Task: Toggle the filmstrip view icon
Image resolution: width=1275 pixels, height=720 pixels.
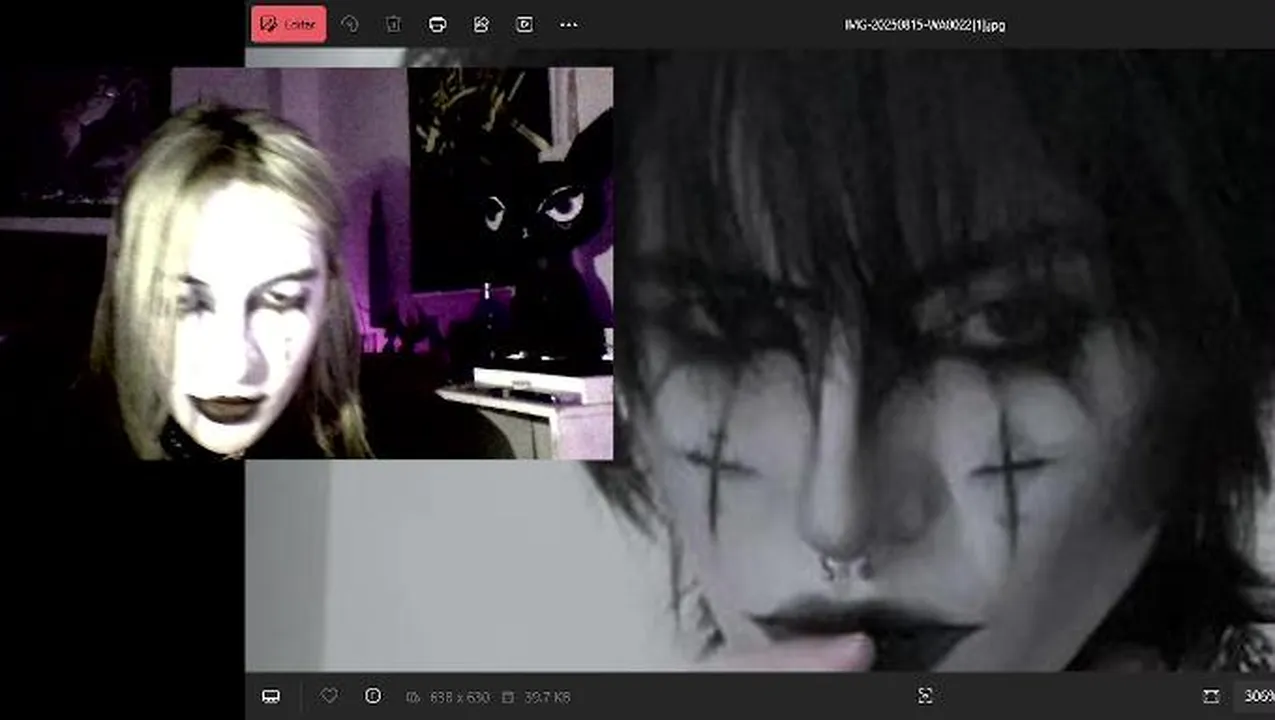Action: click(271, 696)
